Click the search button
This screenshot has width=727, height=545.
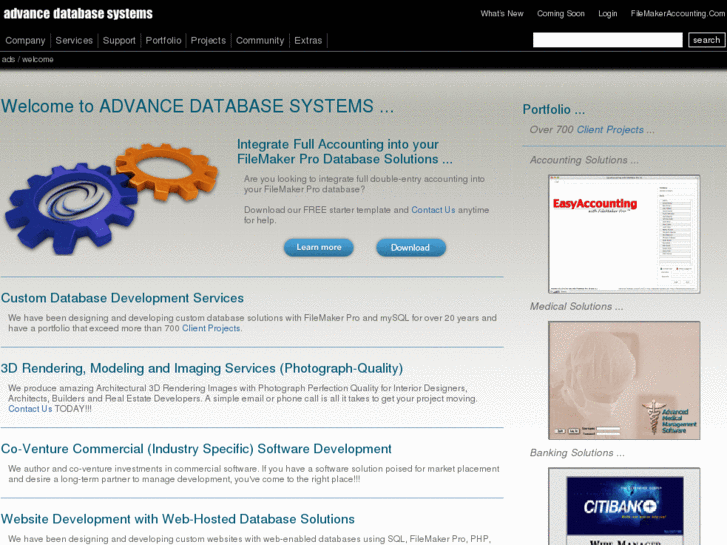point(707,40)
